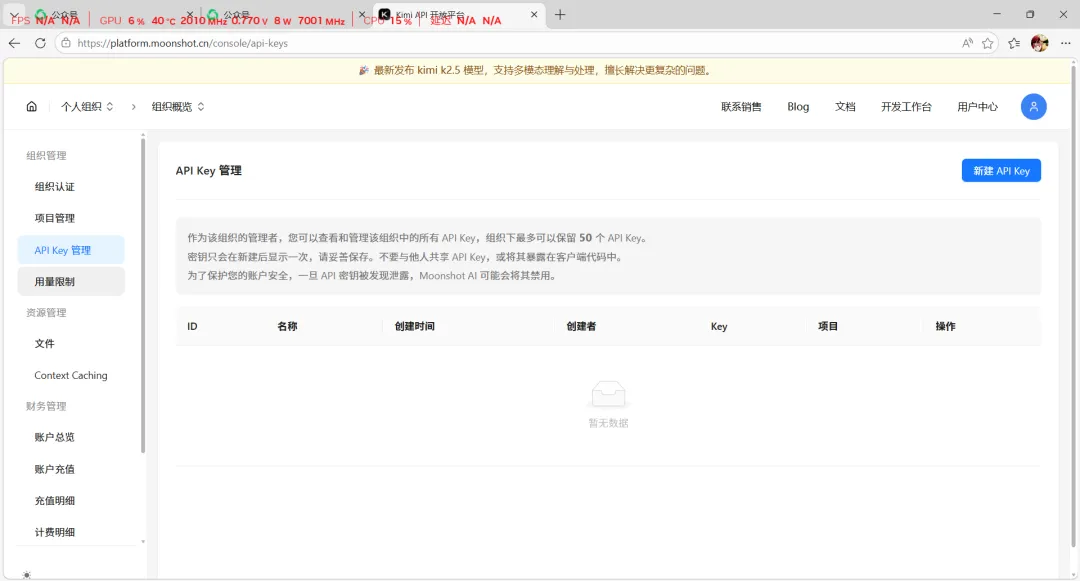
Task: Open the user avatar menu
Action: 1033,107
